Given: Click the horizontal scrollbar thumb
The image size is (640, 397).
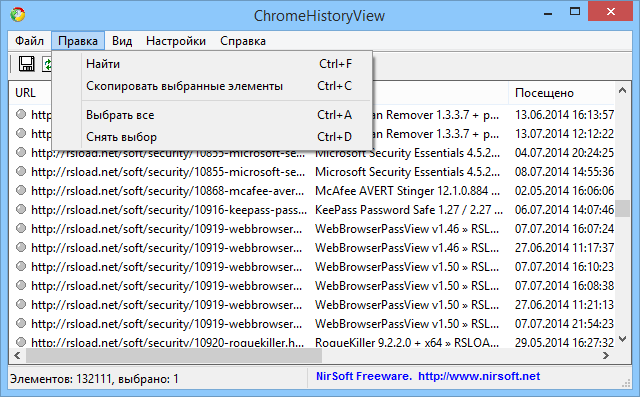Looking at the screenshot, I should point(174,355).
